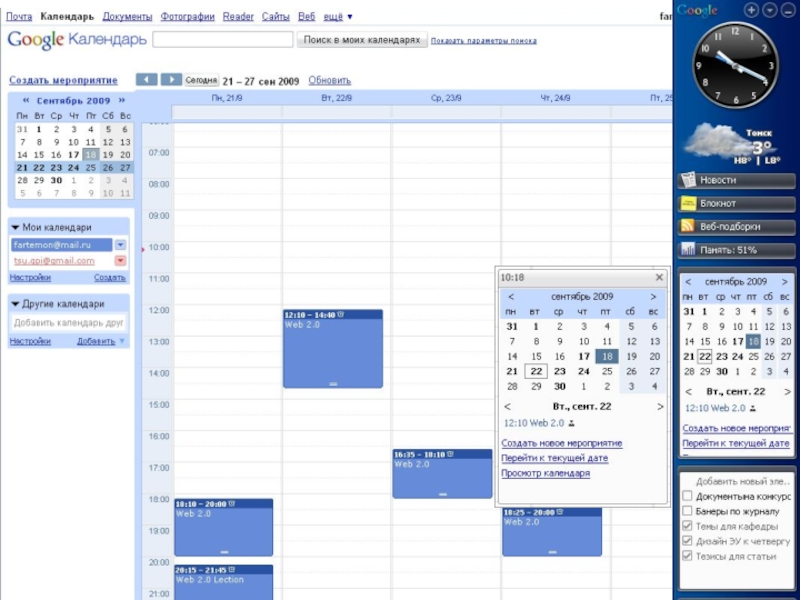Open the sidebar menu dropdown arrow icon
The image size is (800, 600).
click(x=769, y=10)
